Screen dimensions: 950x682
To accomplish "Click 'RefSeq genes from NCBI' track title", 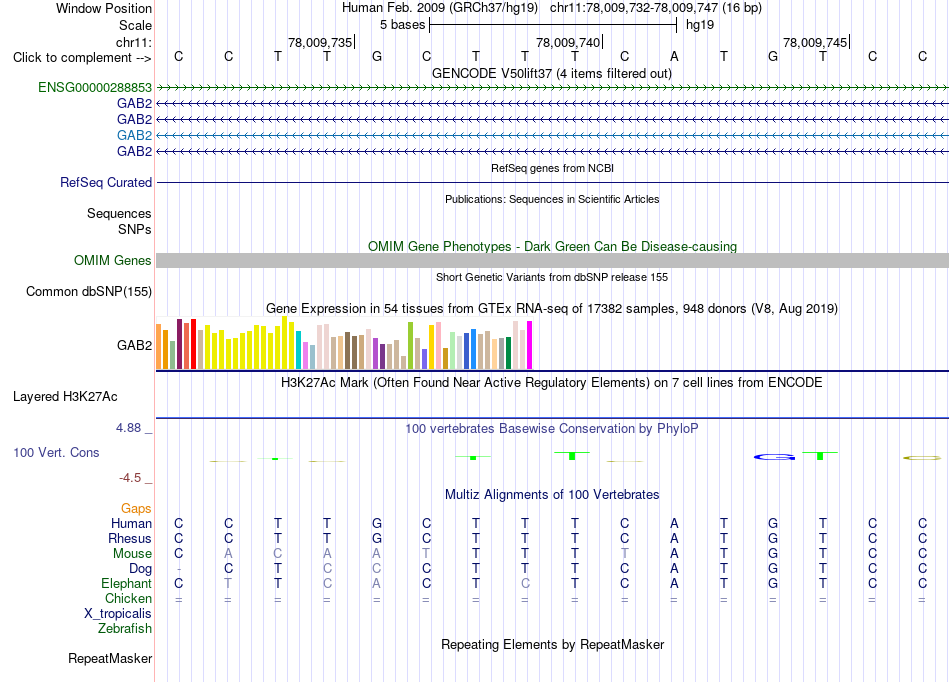I will [x=553, y=168].
